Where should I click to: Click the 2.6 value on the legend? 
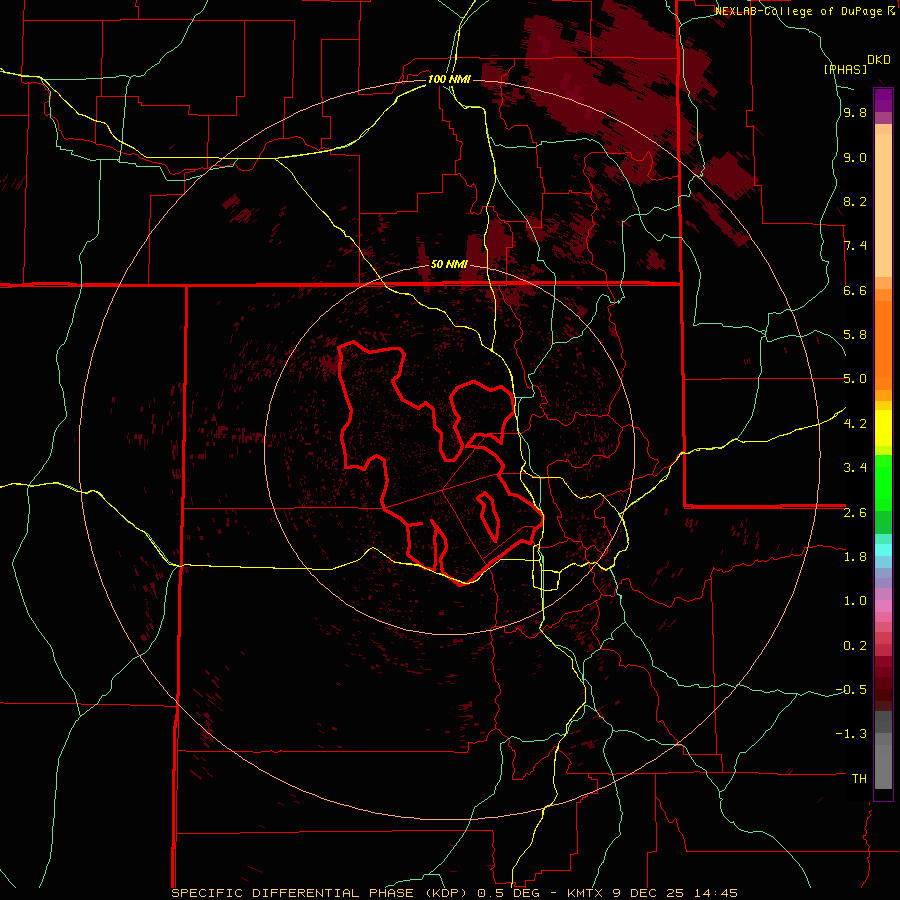(x=855, y=512)
